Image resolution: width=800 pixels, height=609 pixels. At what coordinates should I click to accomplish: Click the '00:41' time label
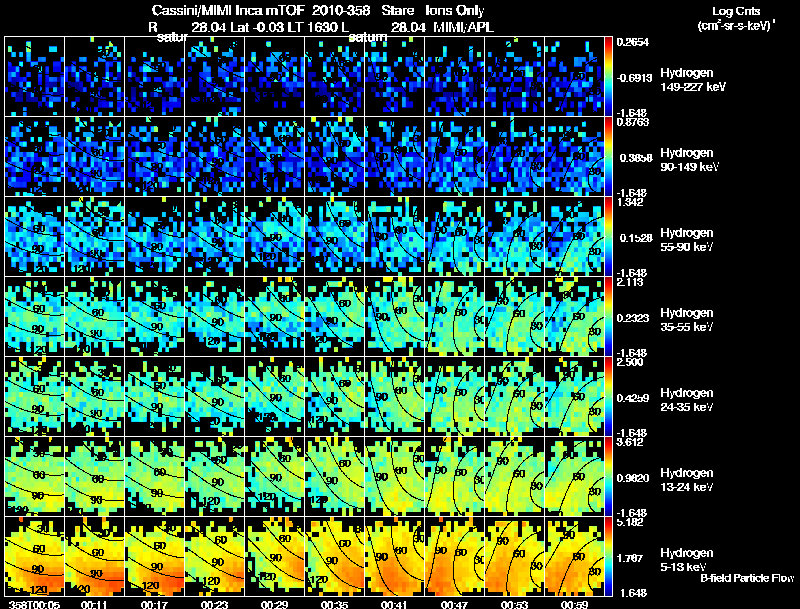[x=394, y=604]
